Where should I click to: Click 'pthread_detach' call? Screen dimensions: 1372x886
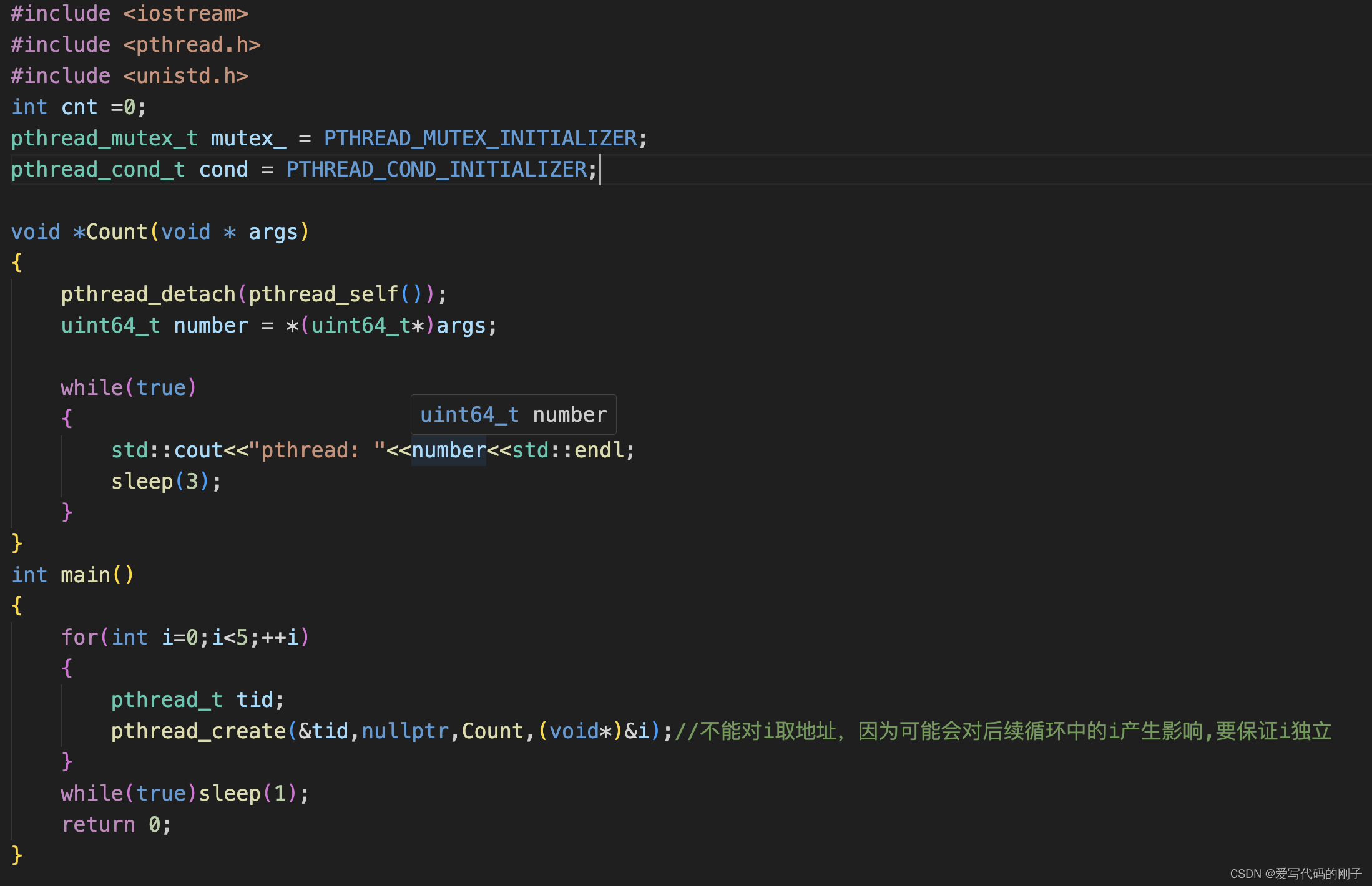(x=148, y=295)
